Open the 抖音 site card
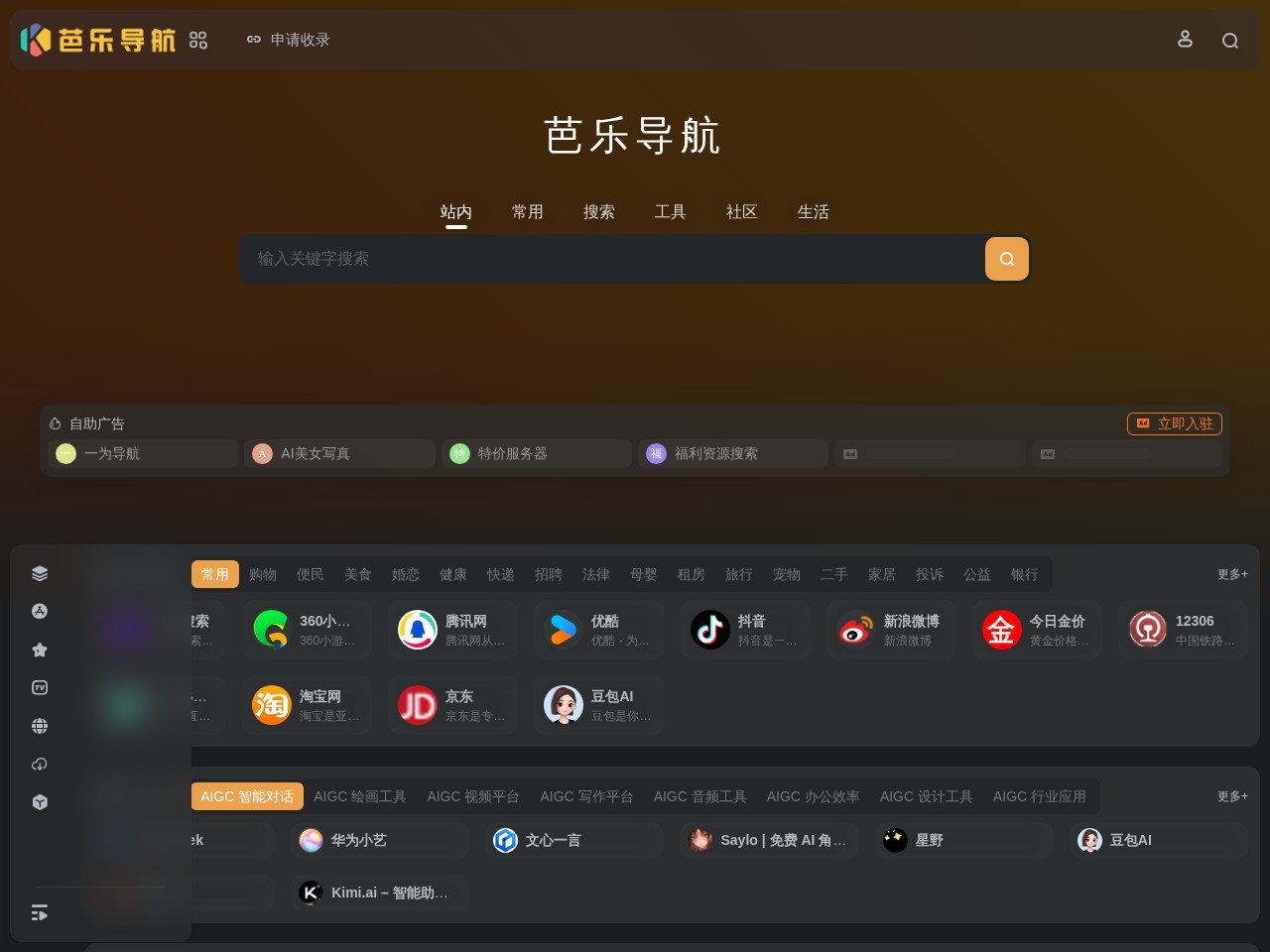The height and width of the screenshot is (952, 1270). click(744, 630)
